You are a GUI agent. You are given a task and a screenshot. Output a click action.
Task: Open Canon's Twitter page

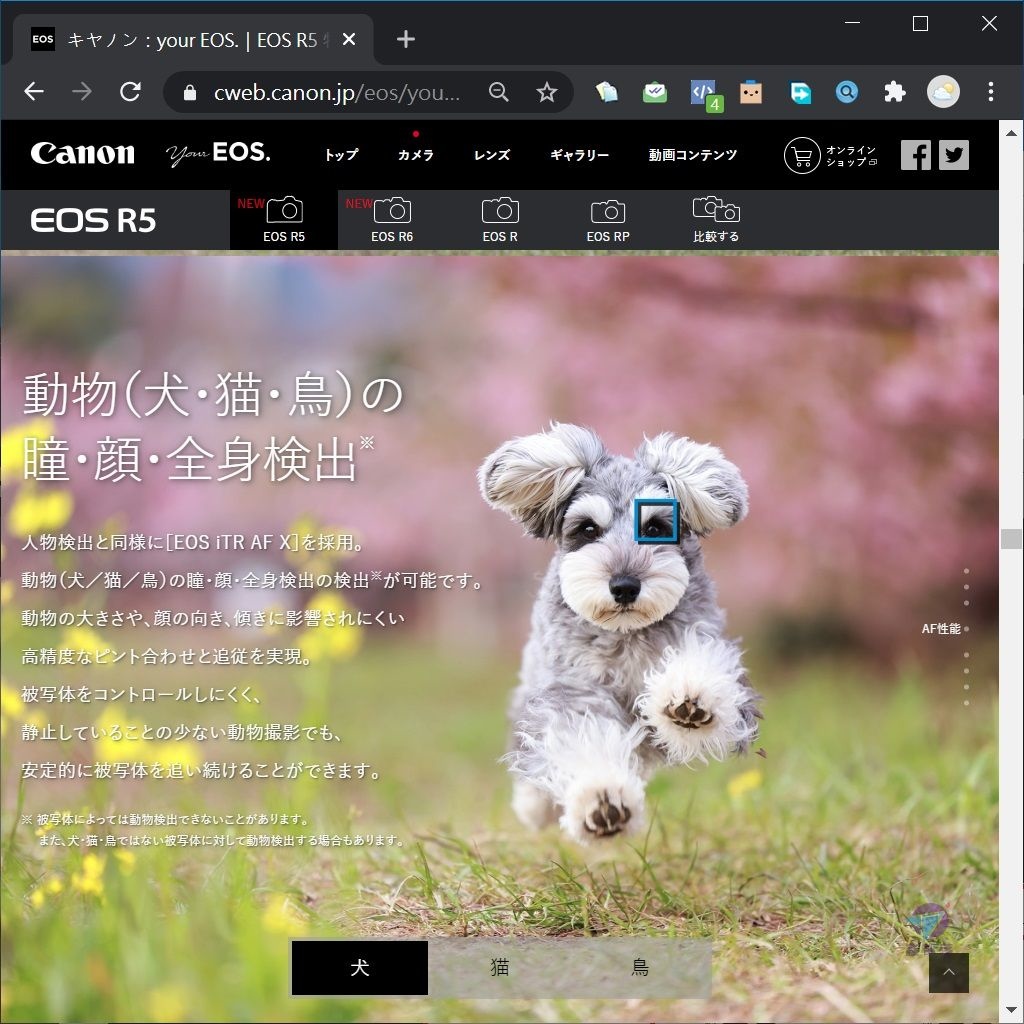tap(954, 155)
